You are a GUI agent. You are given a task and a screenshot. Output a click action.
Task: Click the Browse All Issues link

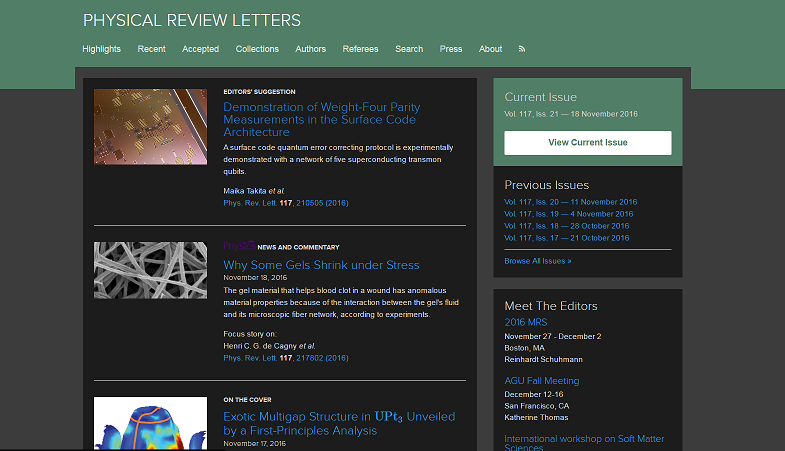click(538, 261)
